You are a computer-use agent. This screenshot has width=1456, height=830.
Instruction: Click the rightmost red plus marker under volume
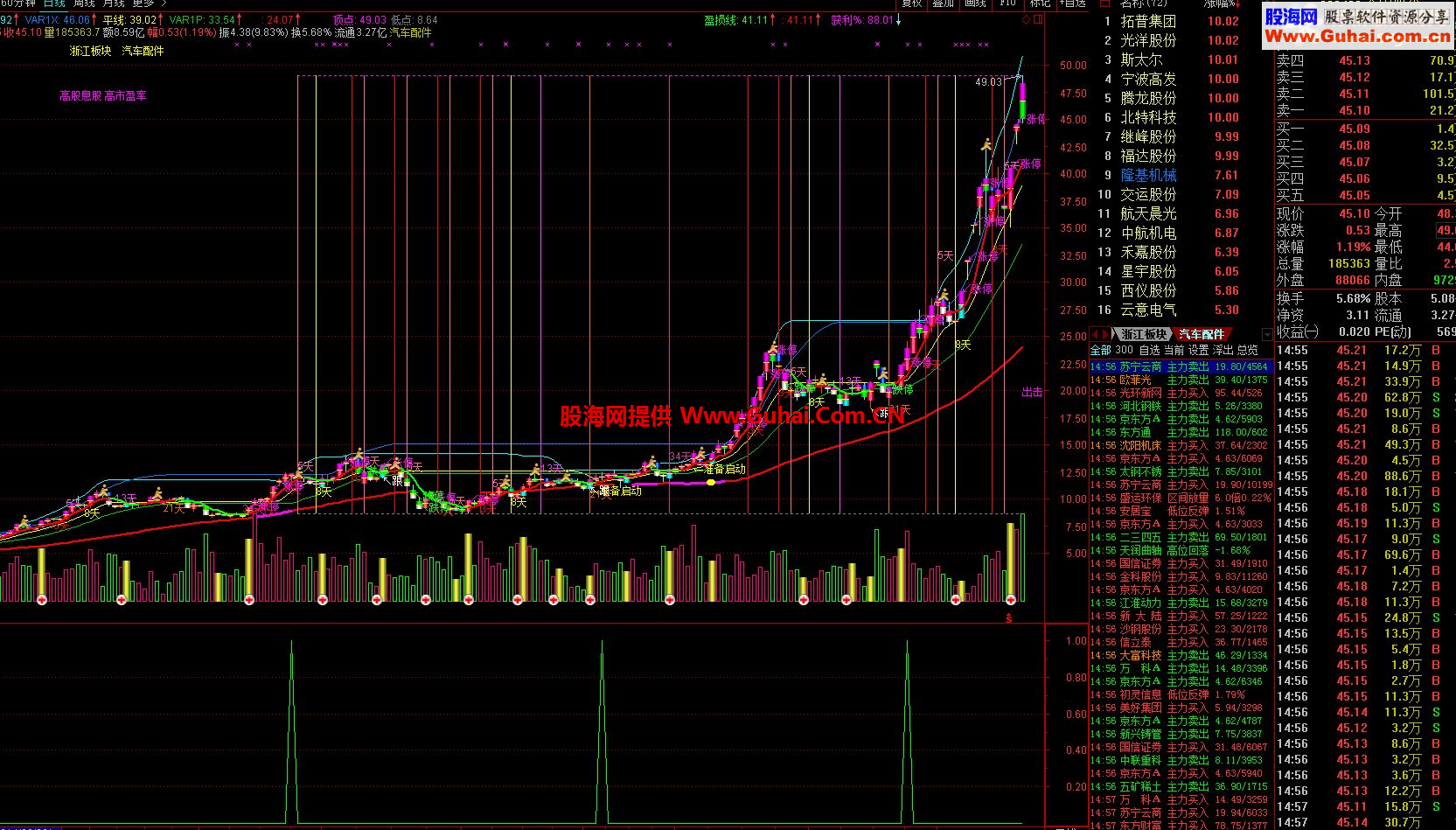pyautogui.click(x=1011, y=599)
